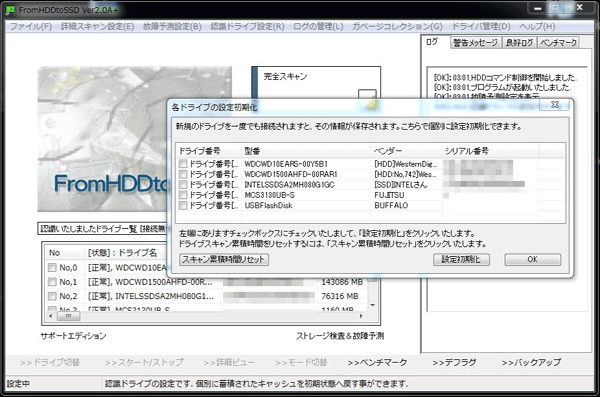The image size is (600, 397).
Task: Sort by シリアル番号 column header
Action: 490,151
